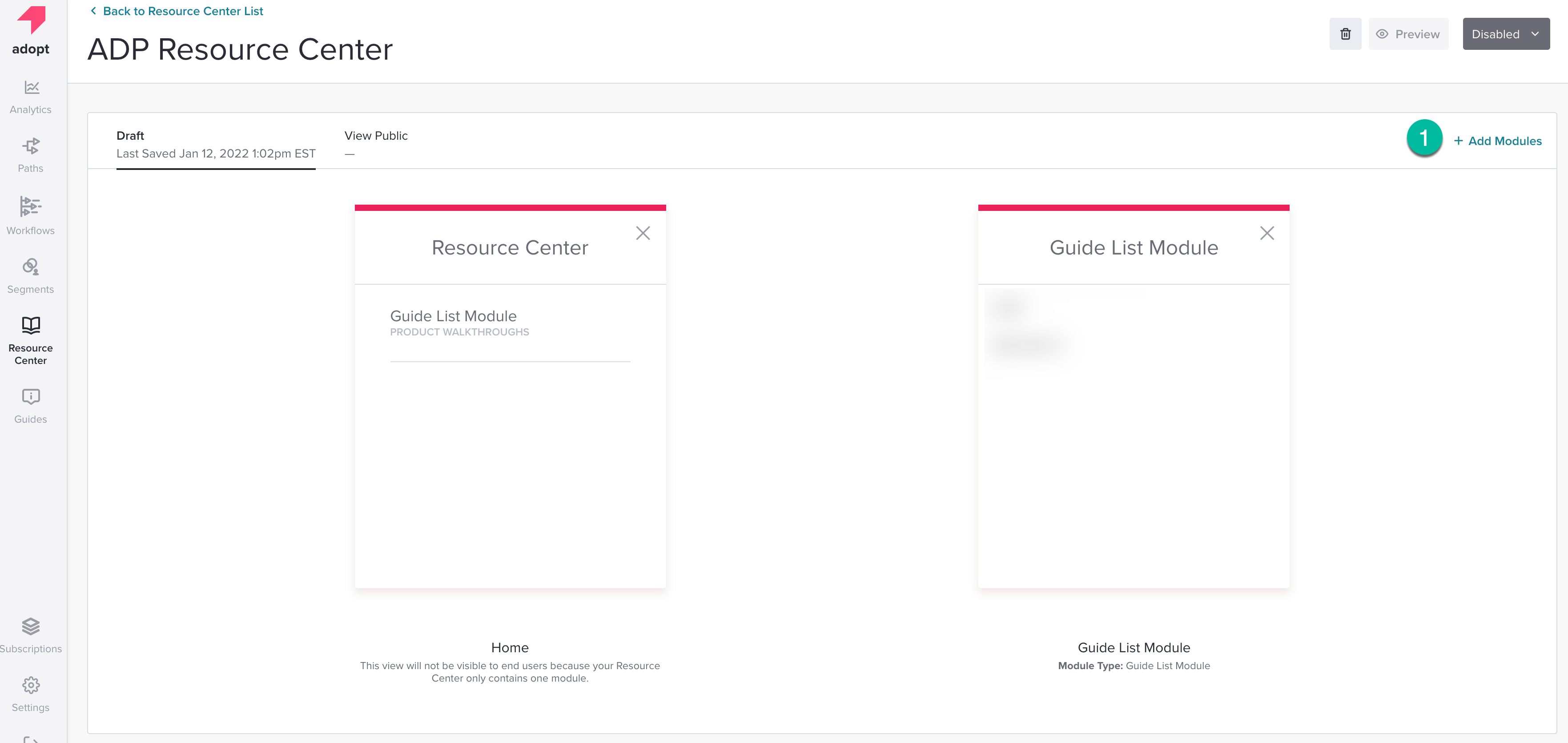Click PRODUCT WALKTHROUGHS subtitle

pos(459,332)
